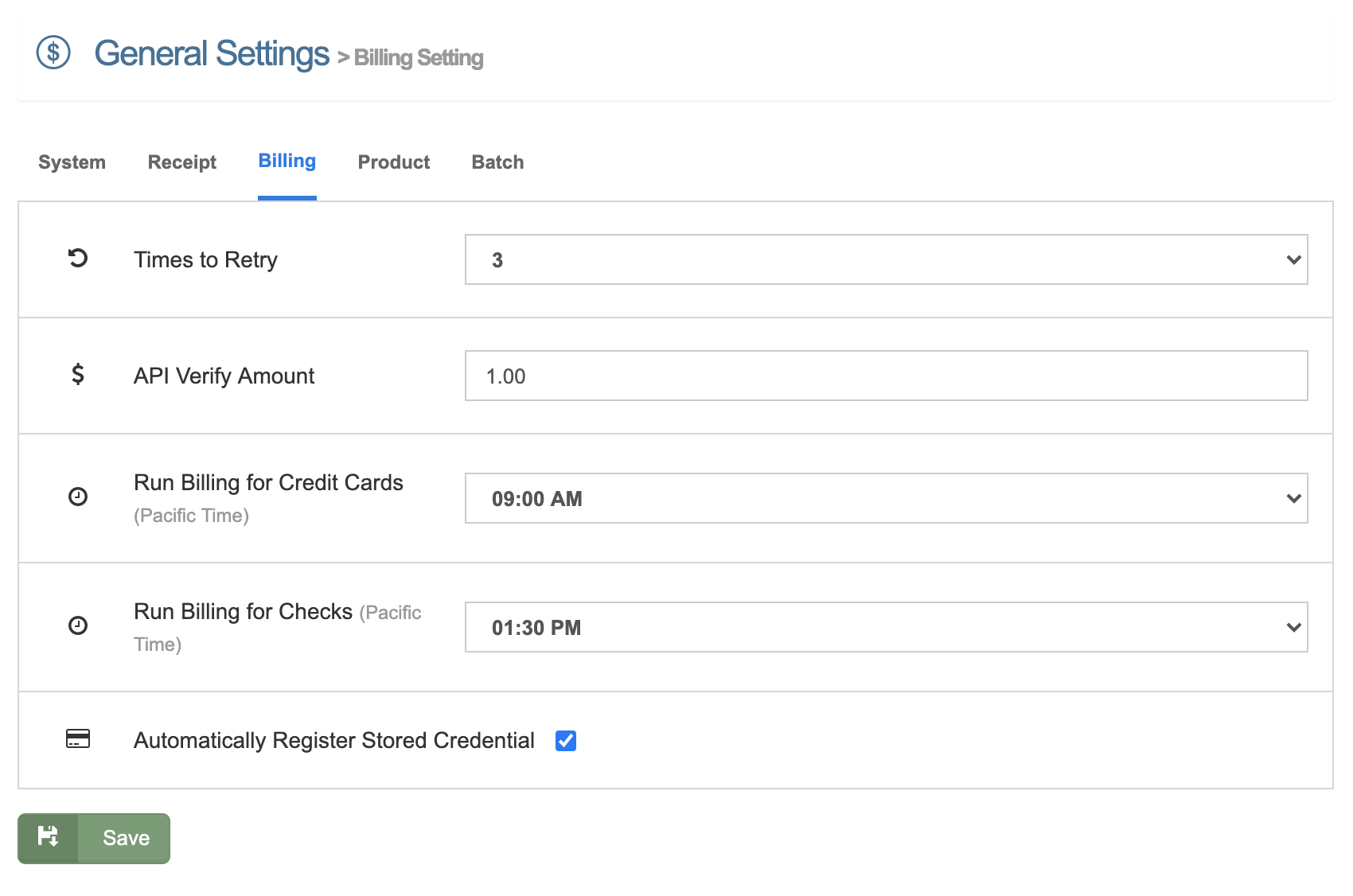This screenshot has height=896, width=1353.
Task: Click the credit card icon beside Automatically Register Stored Credential
Action: pos(76,740)
